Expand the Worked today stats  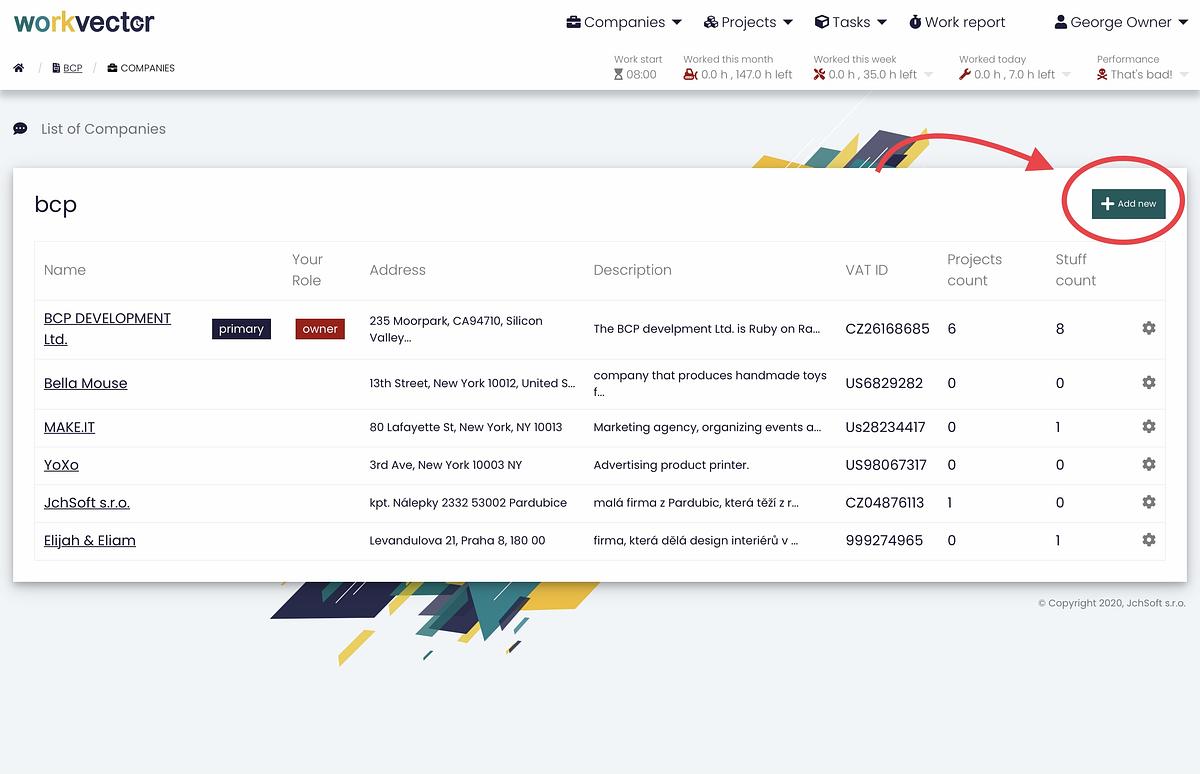pos(1013,74)
